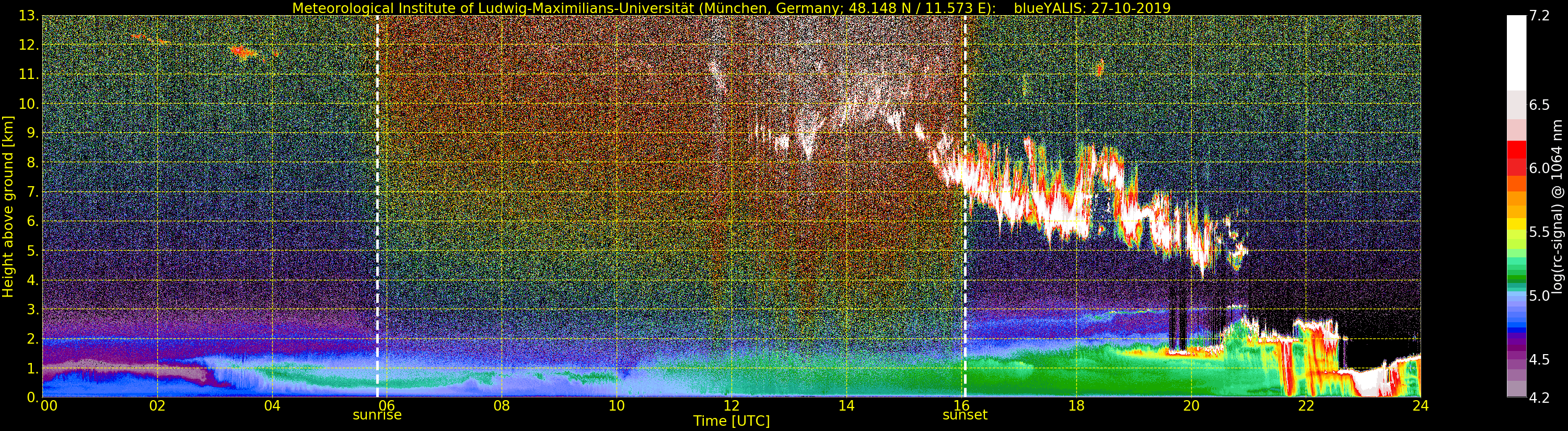
Task: Select time axis tick label 02
Action: [157, 406]
